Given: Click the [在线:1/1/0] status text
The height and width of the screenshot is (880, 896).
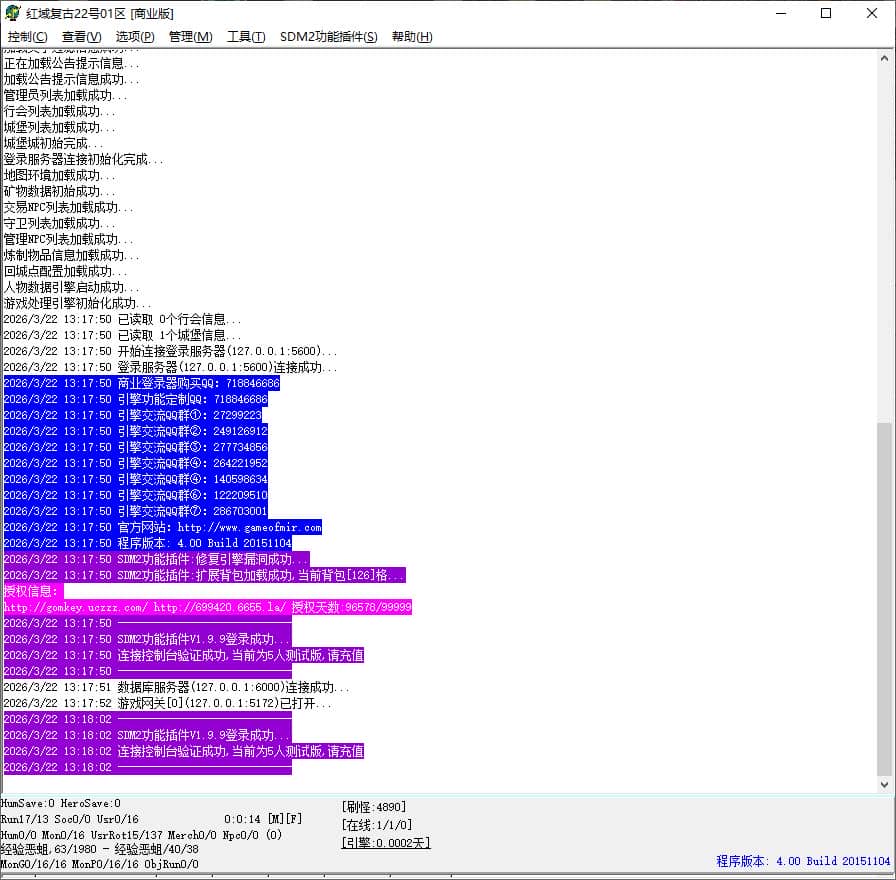Looking at the screenshot, I should 377,825.
